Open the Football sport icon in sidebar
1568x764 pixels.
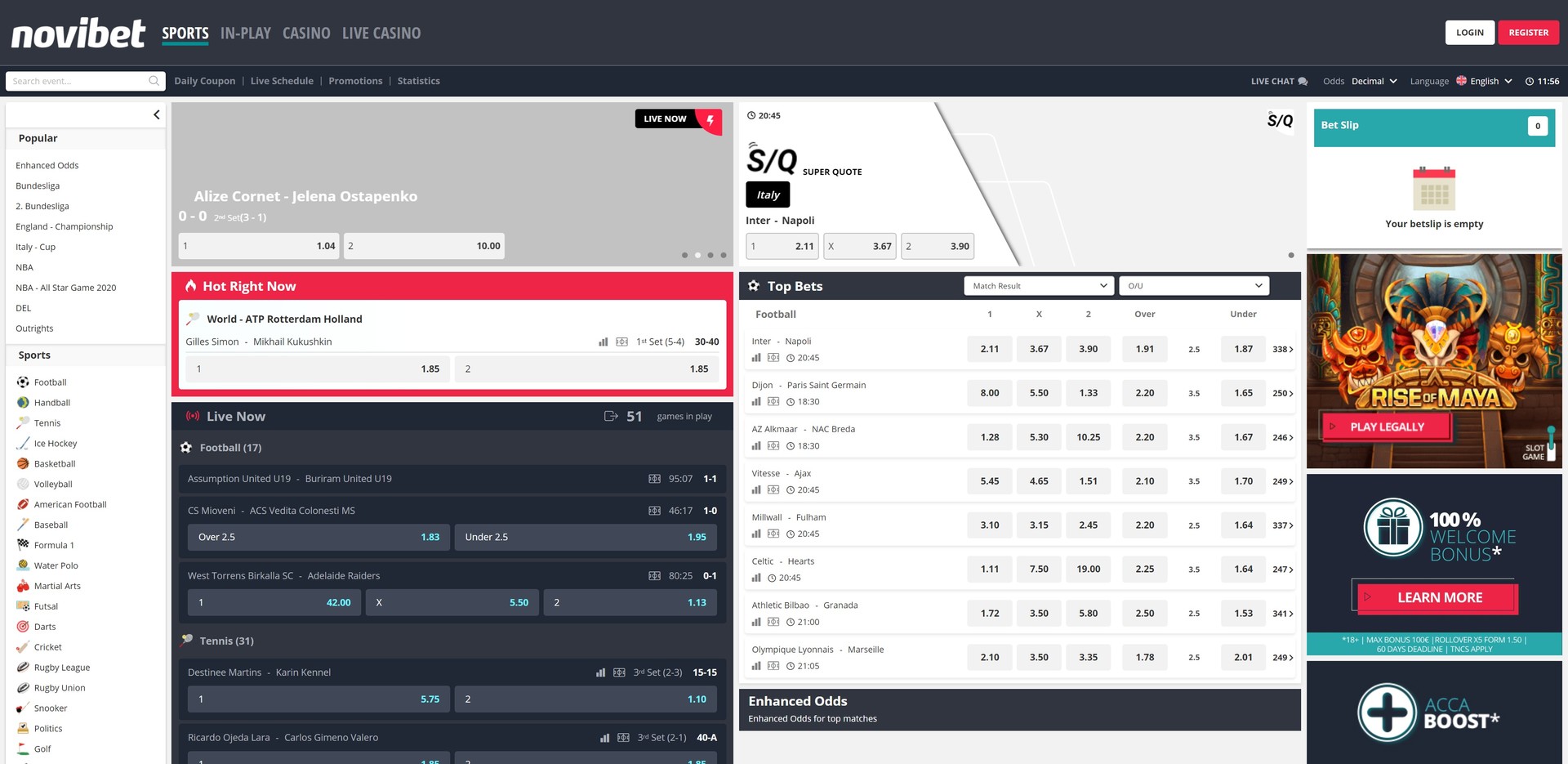pyautogui.click(x=23, y=382)
